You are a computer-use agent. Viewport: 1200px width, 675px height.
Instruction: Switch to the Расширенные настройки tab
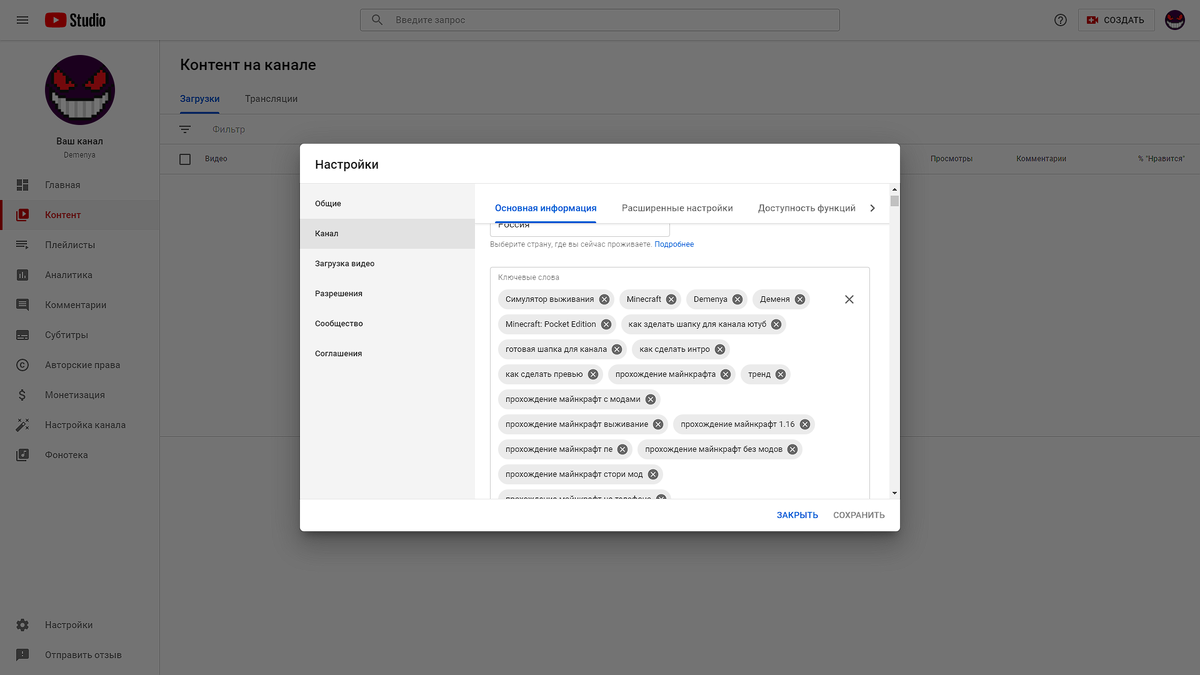coord(677,208)
